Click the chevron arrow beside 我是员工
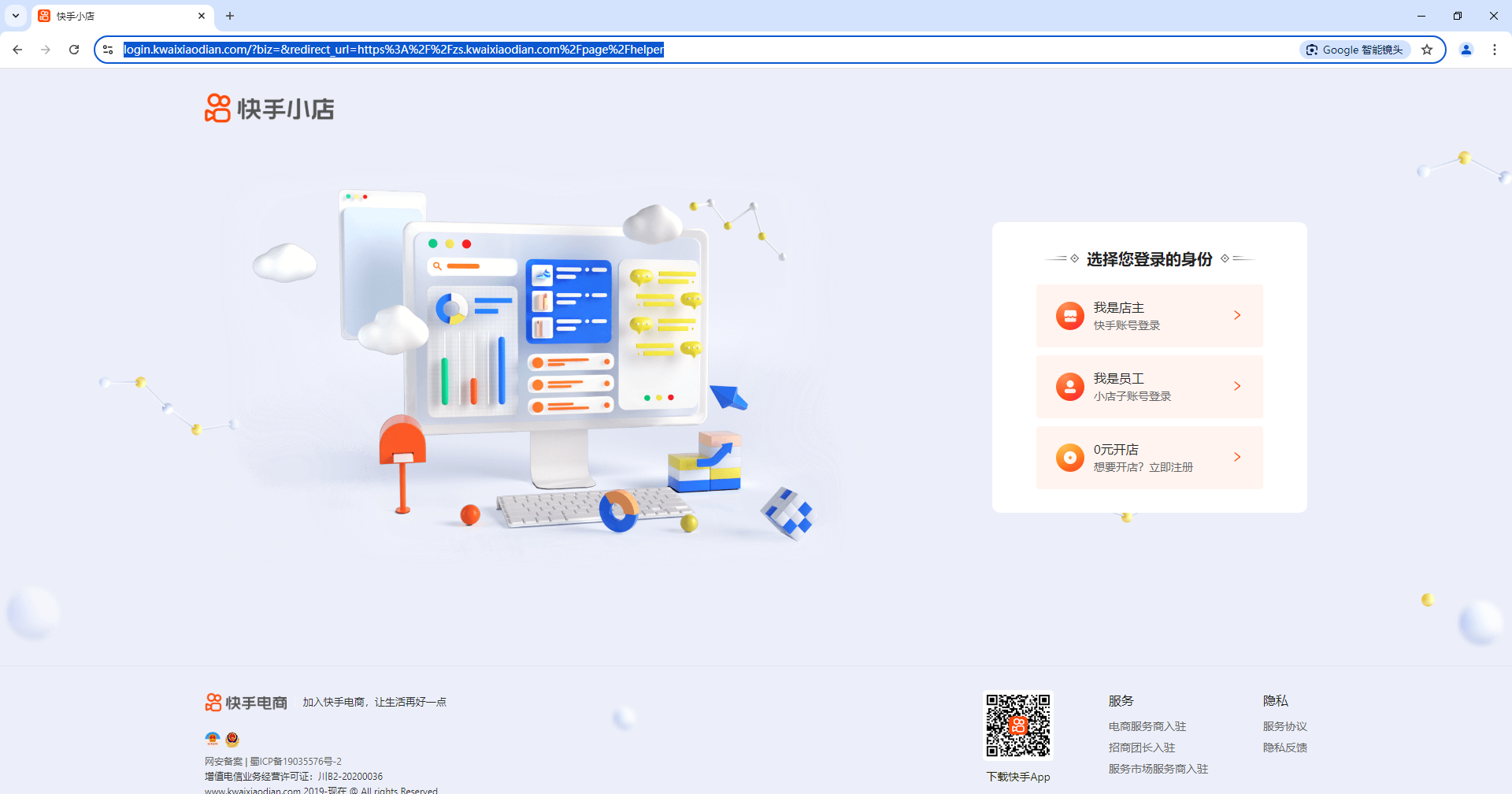The width and height of the screenshot is (1512, 794). pos(1237,386)
